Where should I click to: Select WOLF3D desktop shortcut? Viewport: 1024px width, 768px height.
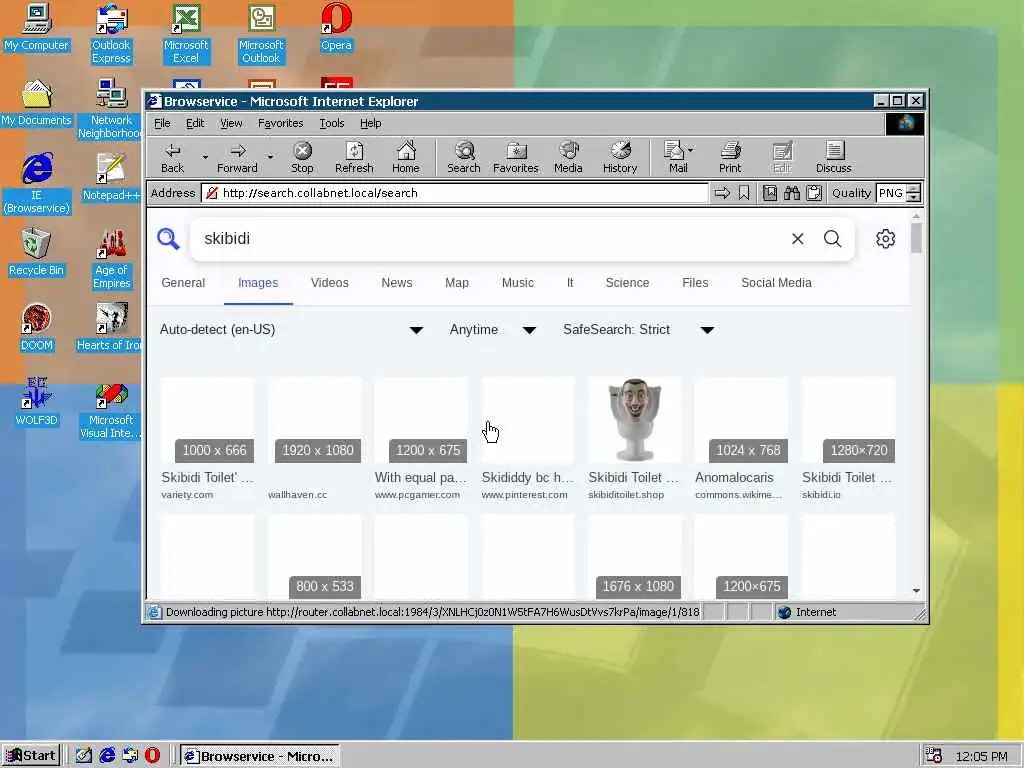coord(37,402)
